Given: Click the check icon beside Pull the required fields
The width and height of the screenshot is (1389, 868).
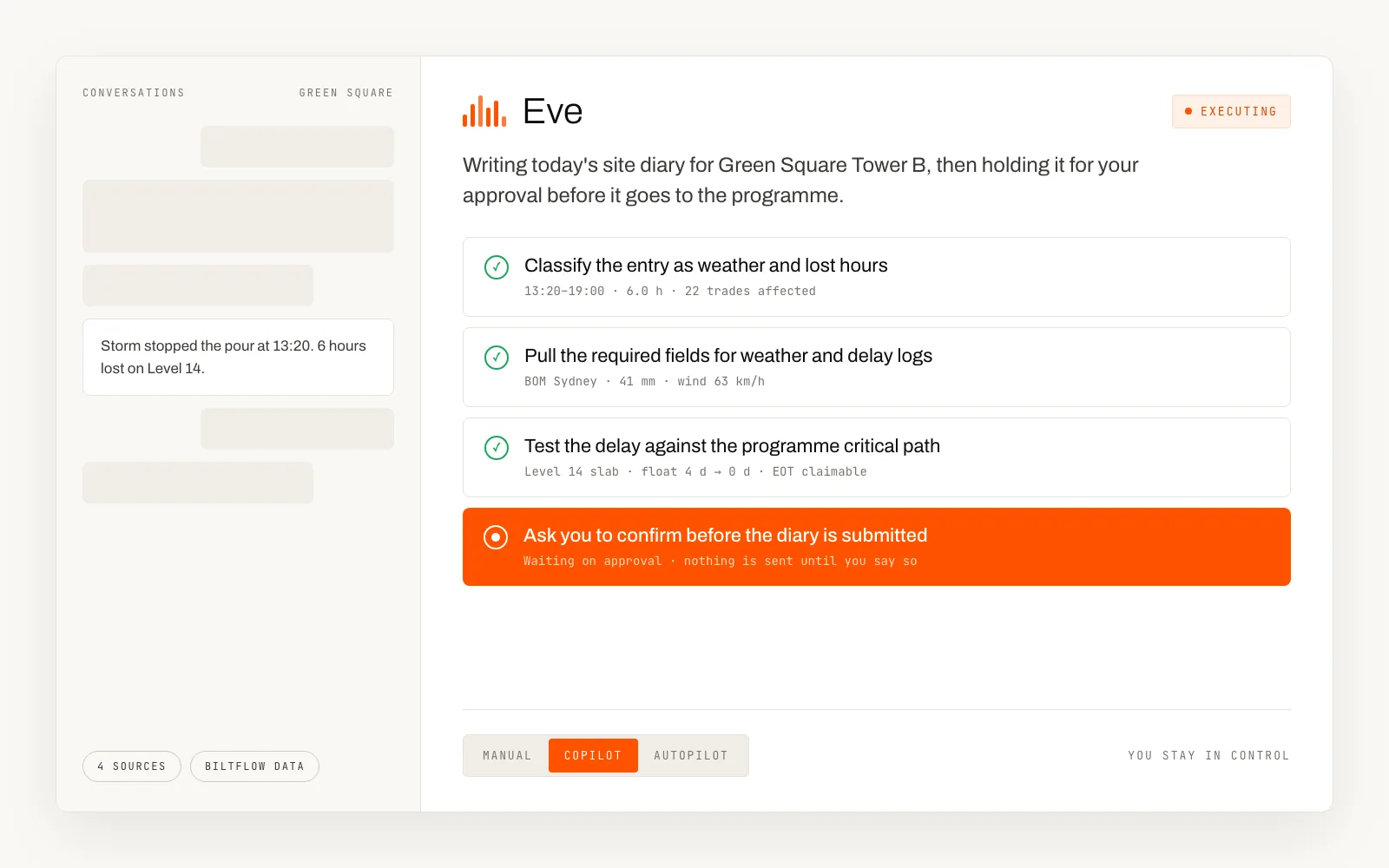Looking at the screenshot, I should point(497,358).
